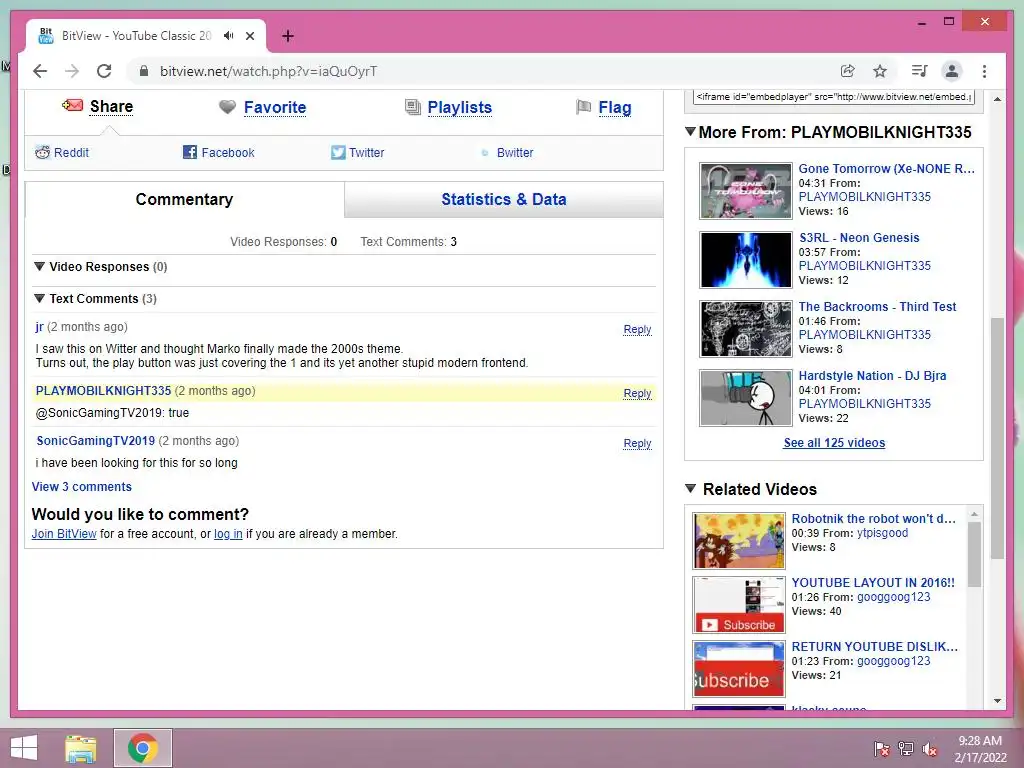
Task: Open the Favorite link
Action: tap(275, 108)
